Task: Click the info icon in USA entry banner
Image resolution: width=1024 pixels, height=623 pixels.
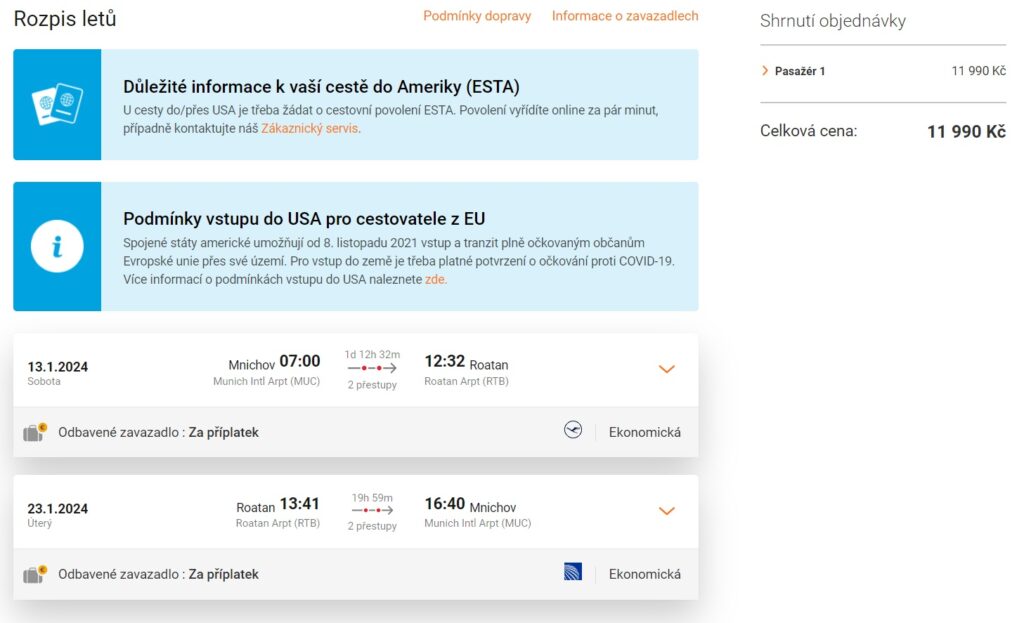Action: pyautogui.click(x=56, y=246)
